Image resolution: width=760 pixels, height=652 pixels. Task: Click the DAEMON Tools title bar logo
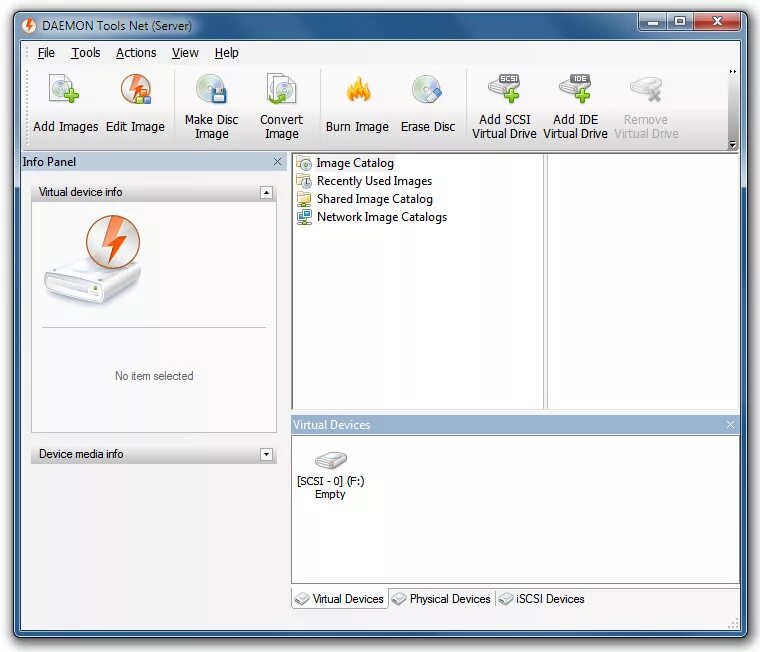(29, 25)
